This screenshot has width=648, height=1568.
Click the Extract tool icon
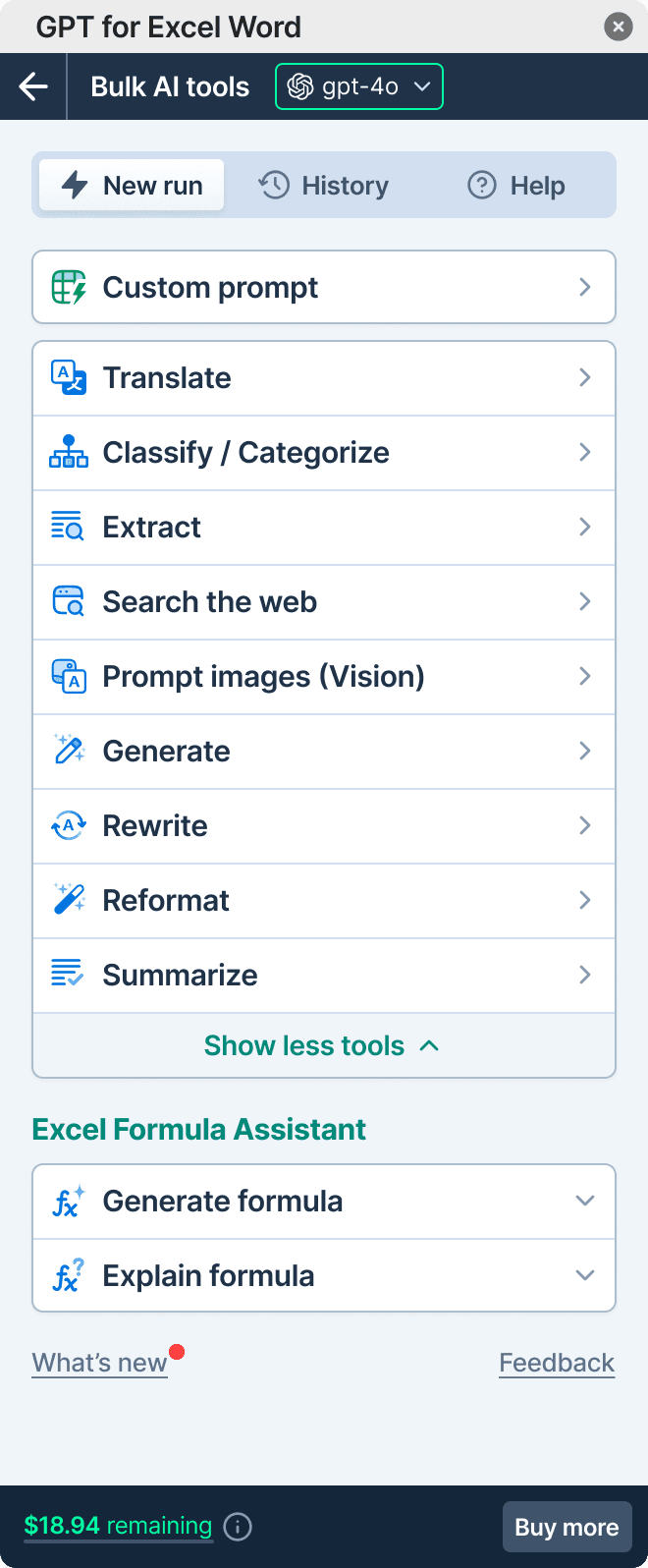coord(69,528)
